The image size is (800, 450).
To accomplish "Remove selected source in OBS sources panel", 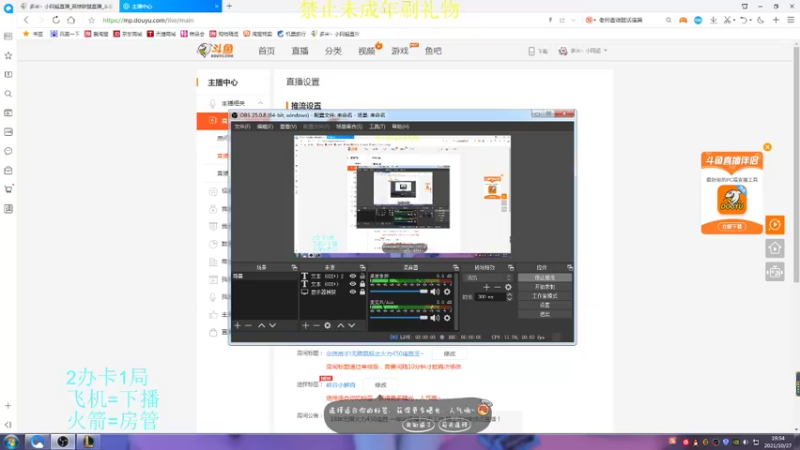I will coord(316,326).
